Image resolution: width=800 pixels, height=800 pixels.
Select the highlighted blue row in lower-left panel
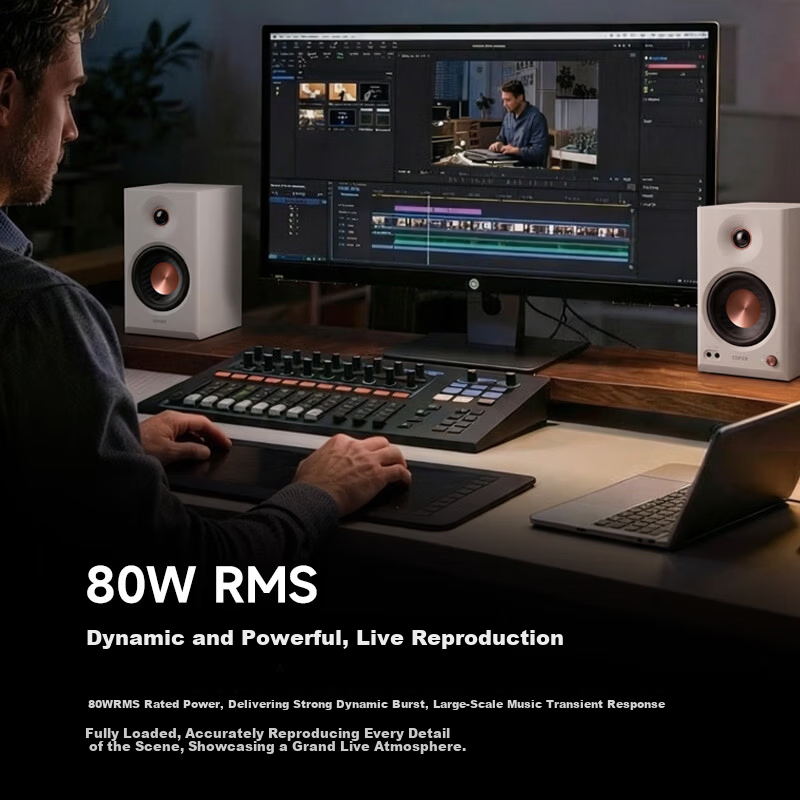[298, 202]
